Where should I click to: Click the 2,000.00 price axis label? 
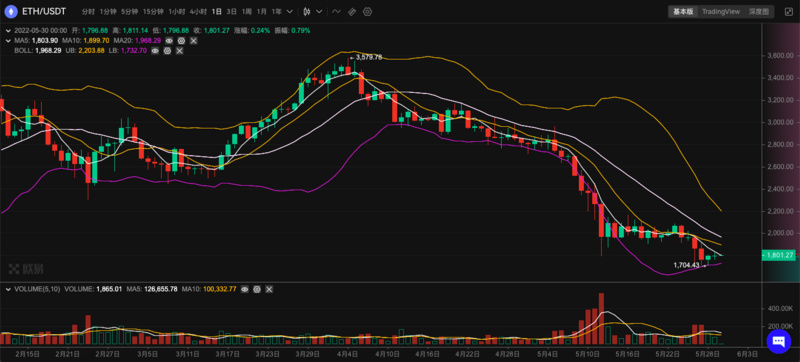tap(781, 233)
